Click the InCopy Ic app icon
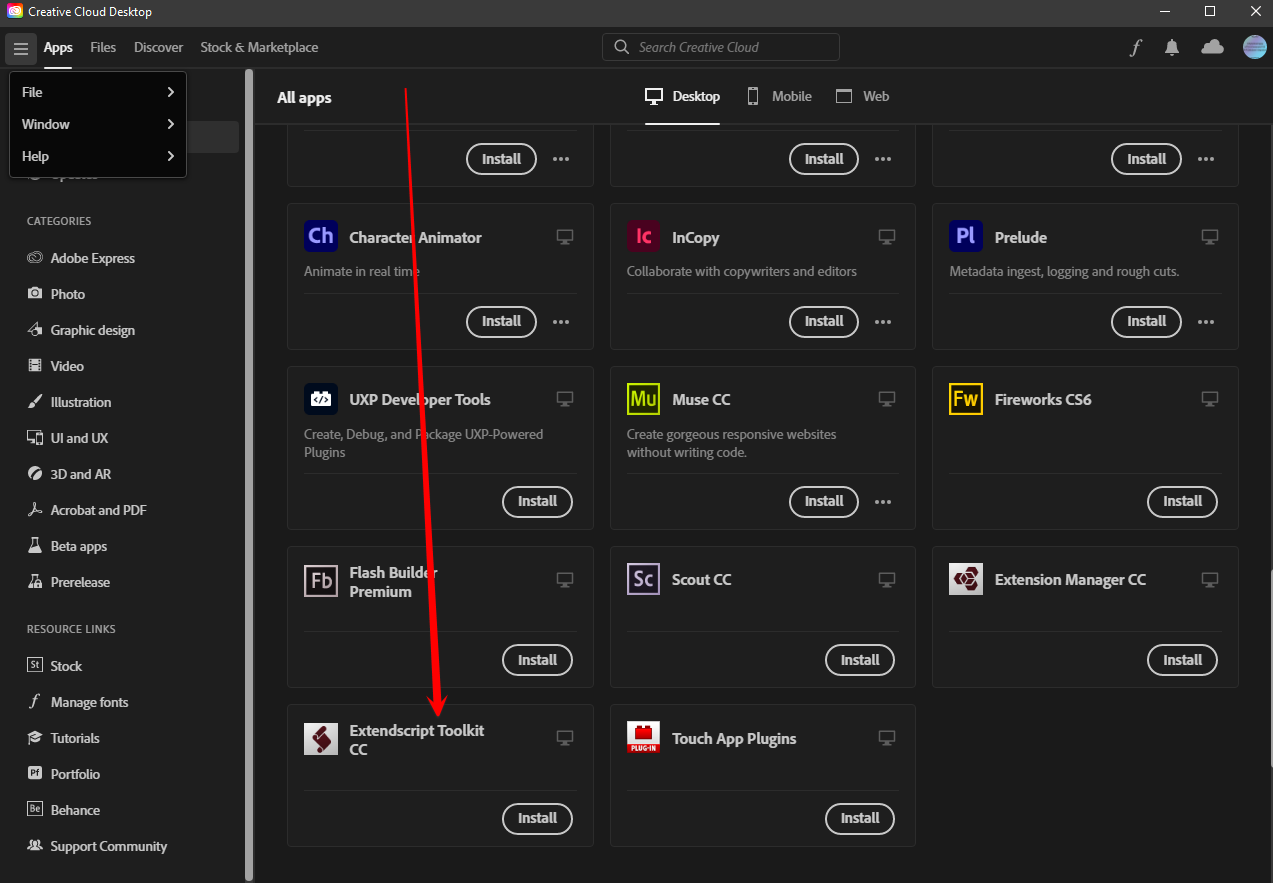1273x883 pixels. 643,235
